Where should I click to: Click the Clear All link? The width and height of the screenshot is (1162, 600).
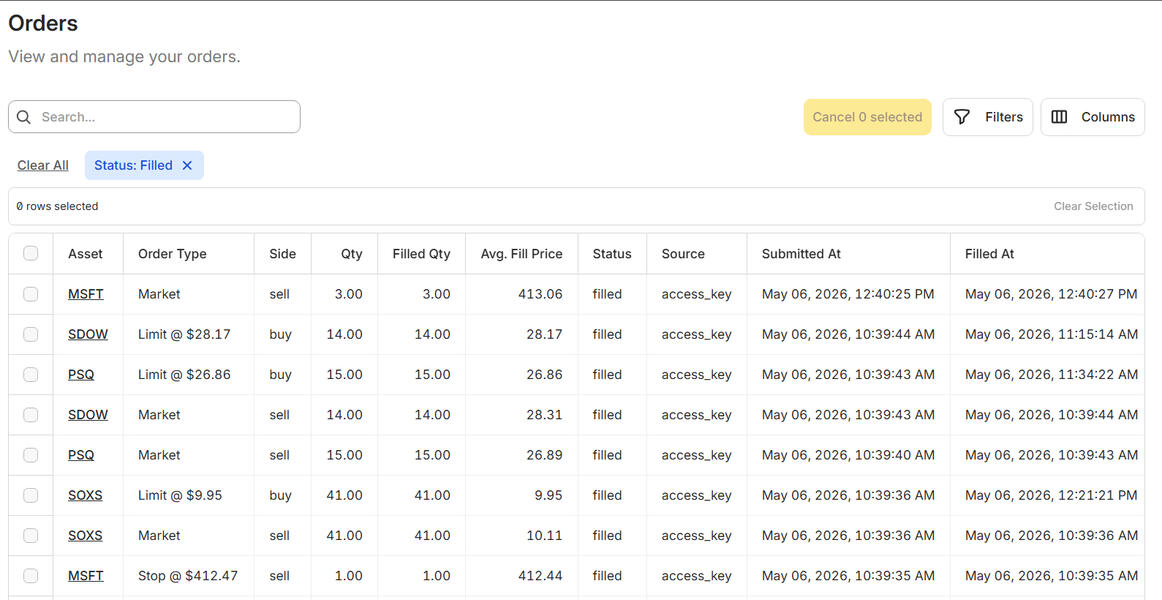pos(43,165)
